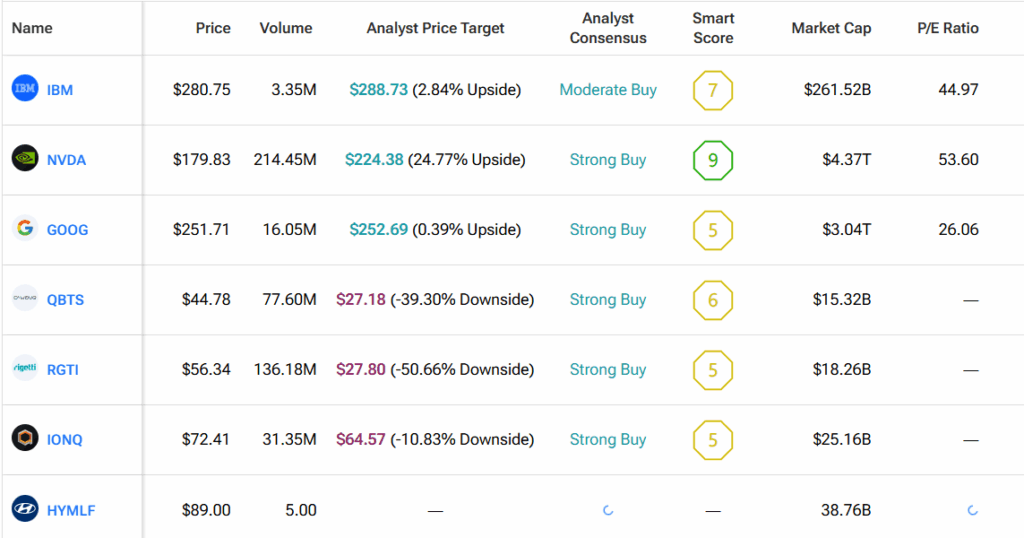Click IBM's Moderate Buy consensus
This screenshot has width=1024, height=538.
(608, 90)
